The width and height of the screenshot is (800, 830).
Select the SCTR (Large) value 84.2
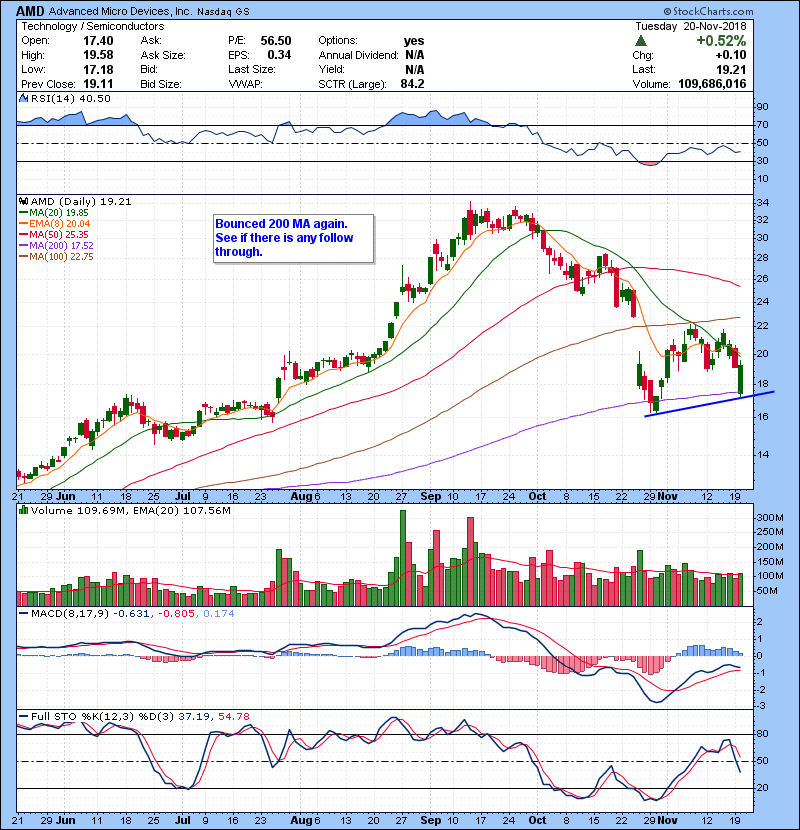[x=412, y=84]
